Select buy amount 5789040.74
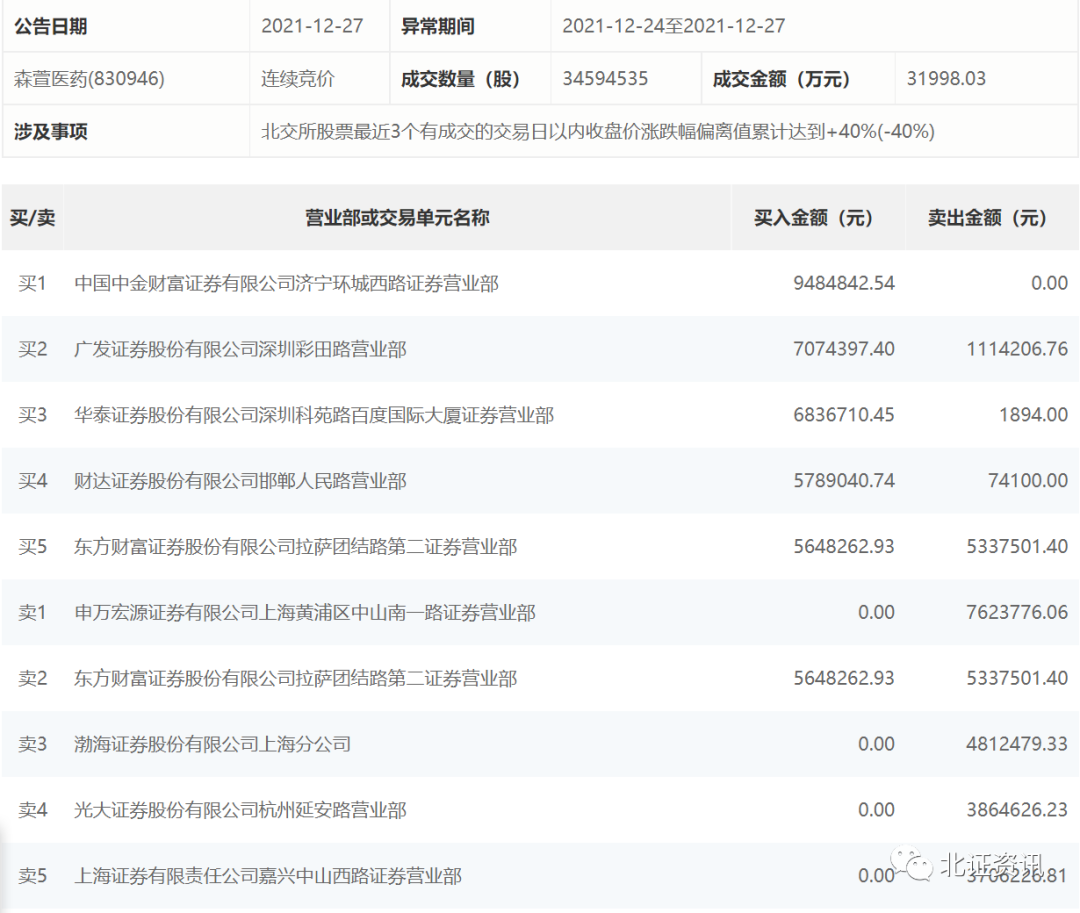The image size is (1080, 913). [x=844, y=481]
